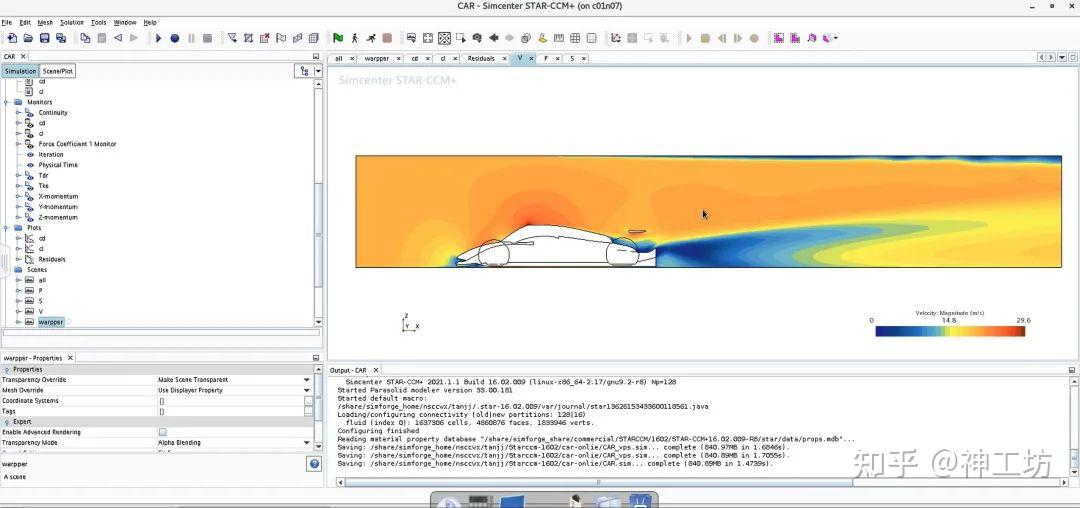This screenshot has width=1080, height=508.
Task: Click the Previous View black arrow
Action: click(x=494, y=39)
